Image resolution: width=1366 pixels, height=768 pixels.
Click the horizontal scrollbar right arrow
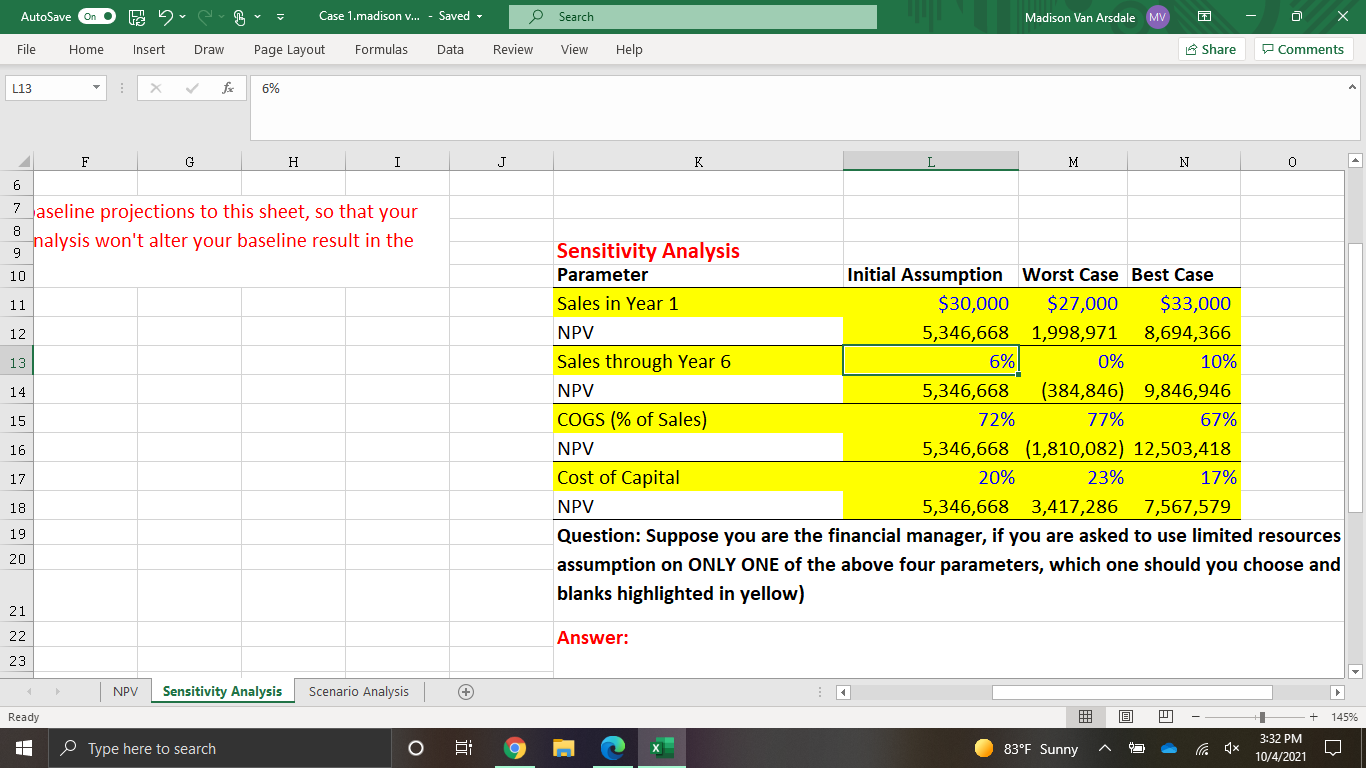(1338, 692)
